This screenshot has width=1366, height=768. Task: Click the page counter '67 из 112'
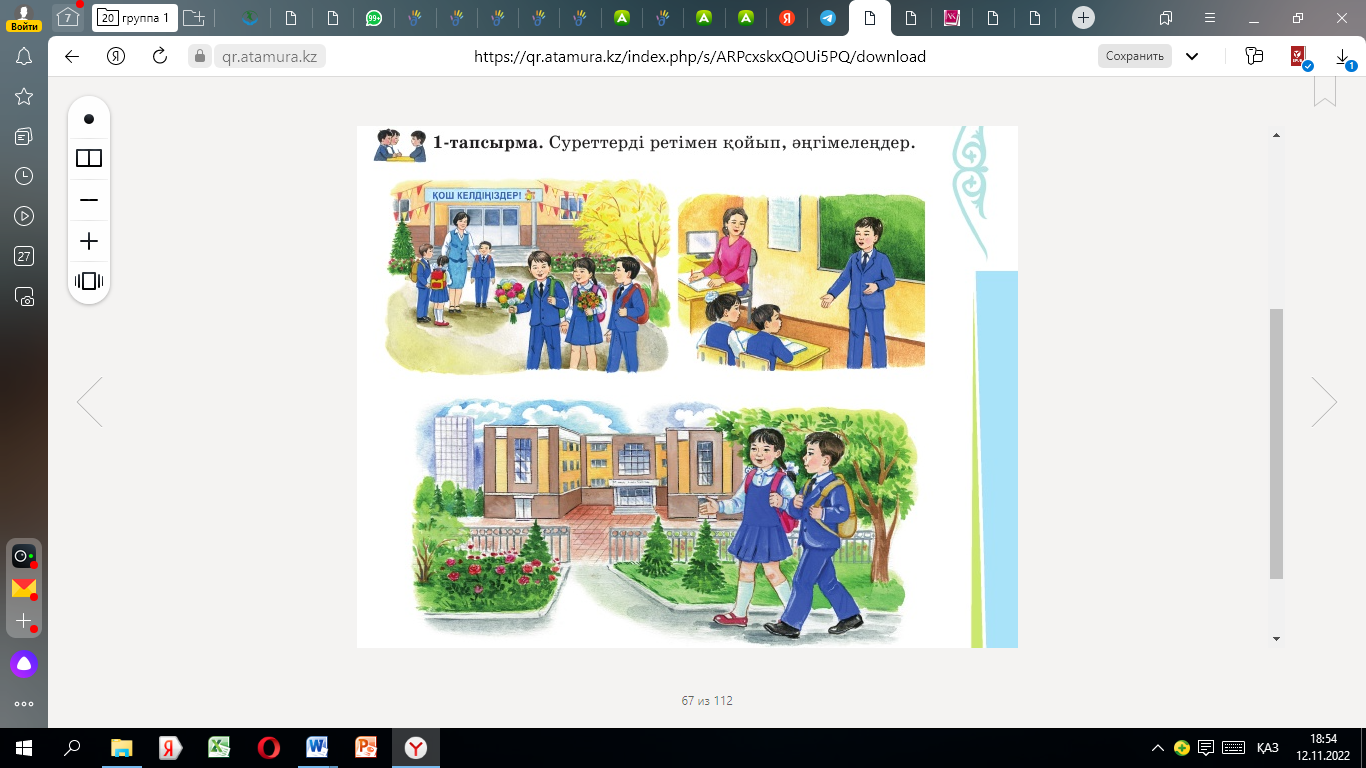point(707,701)
